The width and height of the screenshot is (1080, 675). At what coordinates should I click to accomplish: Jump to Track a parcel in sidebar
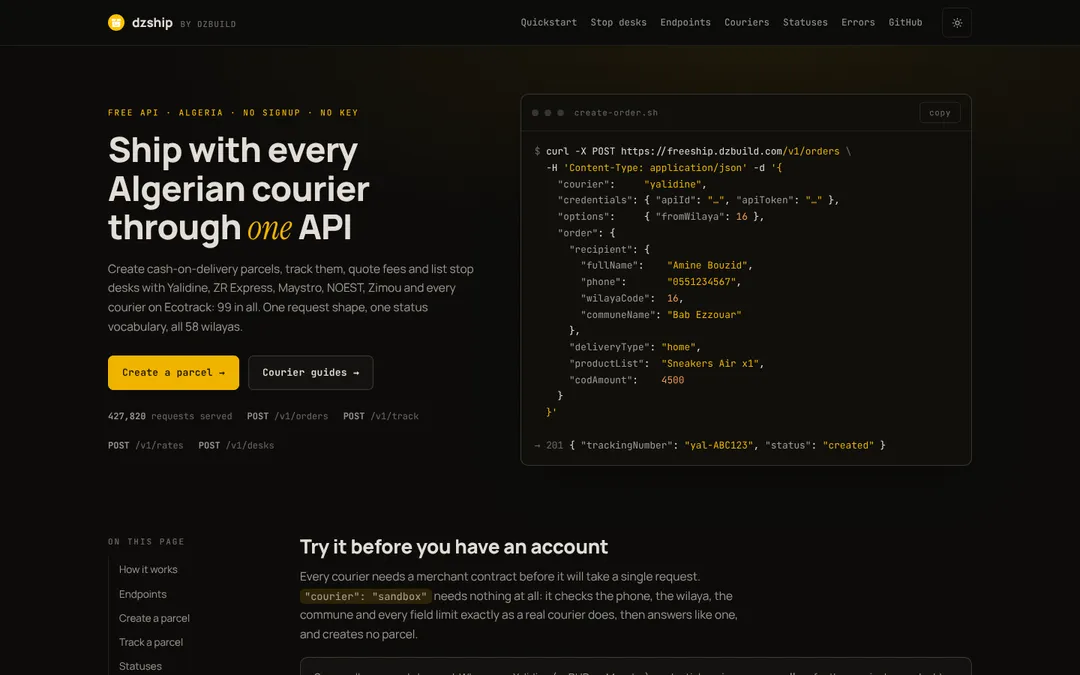[151, 643]
